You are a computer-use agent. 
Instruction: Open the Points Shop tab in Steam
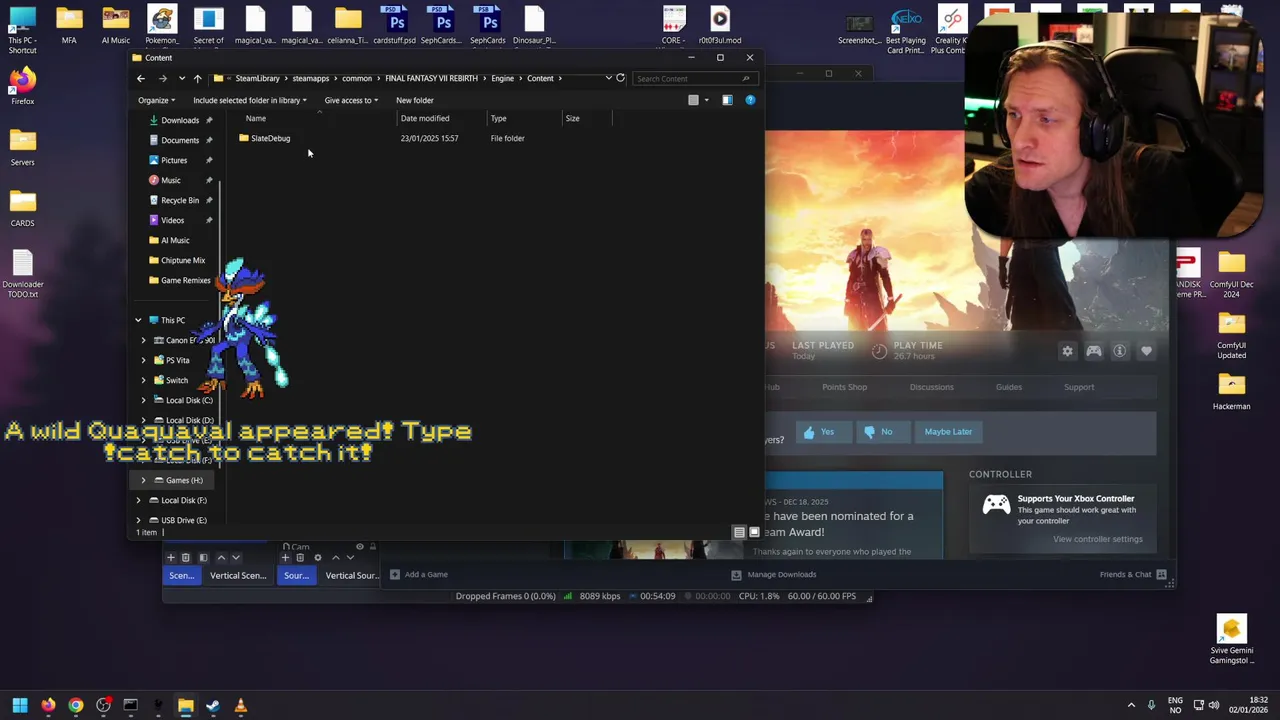tap(844, 387)
